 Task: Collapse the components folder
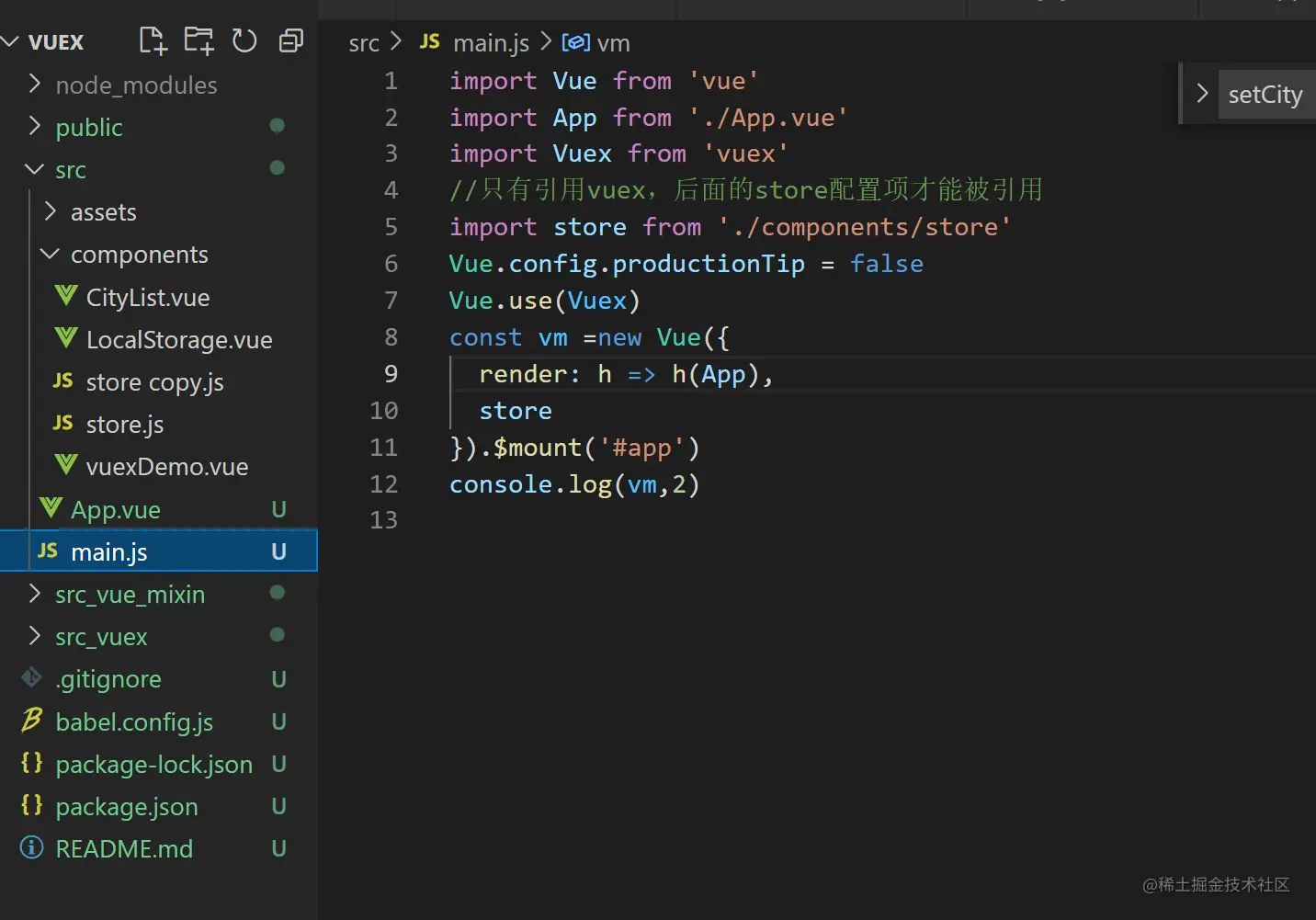(50, 255)
